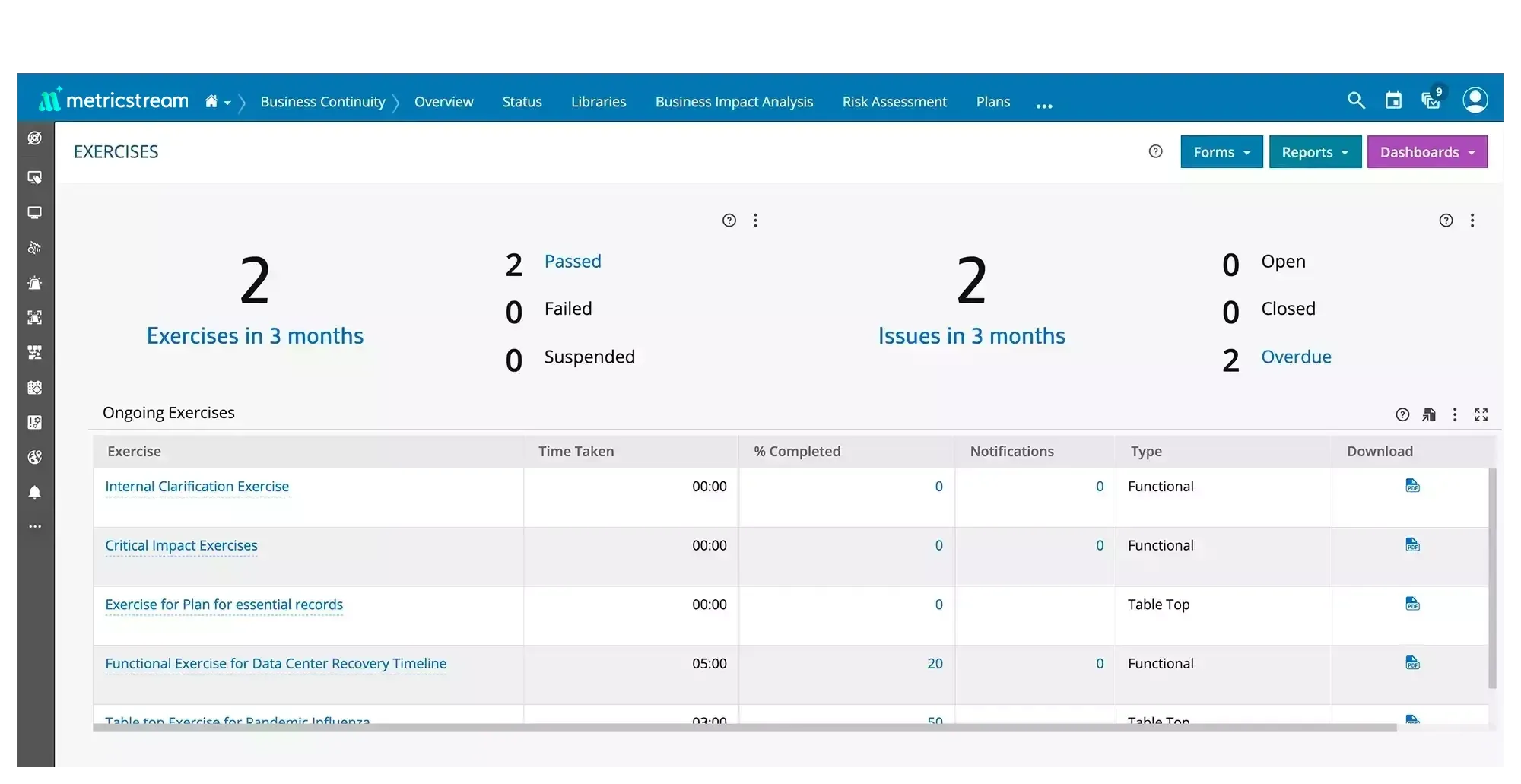
Task: Open the Libraries menu
Action: [599, 102]
